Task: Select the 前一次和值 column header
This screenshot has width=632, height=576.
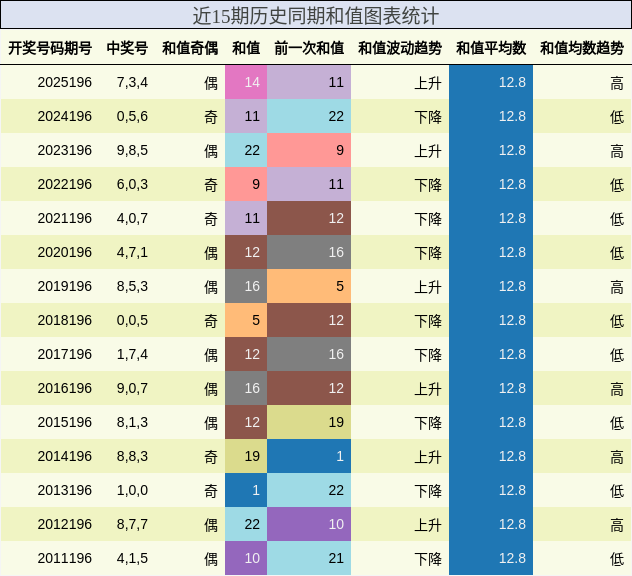Action: (x=309, y=48)
